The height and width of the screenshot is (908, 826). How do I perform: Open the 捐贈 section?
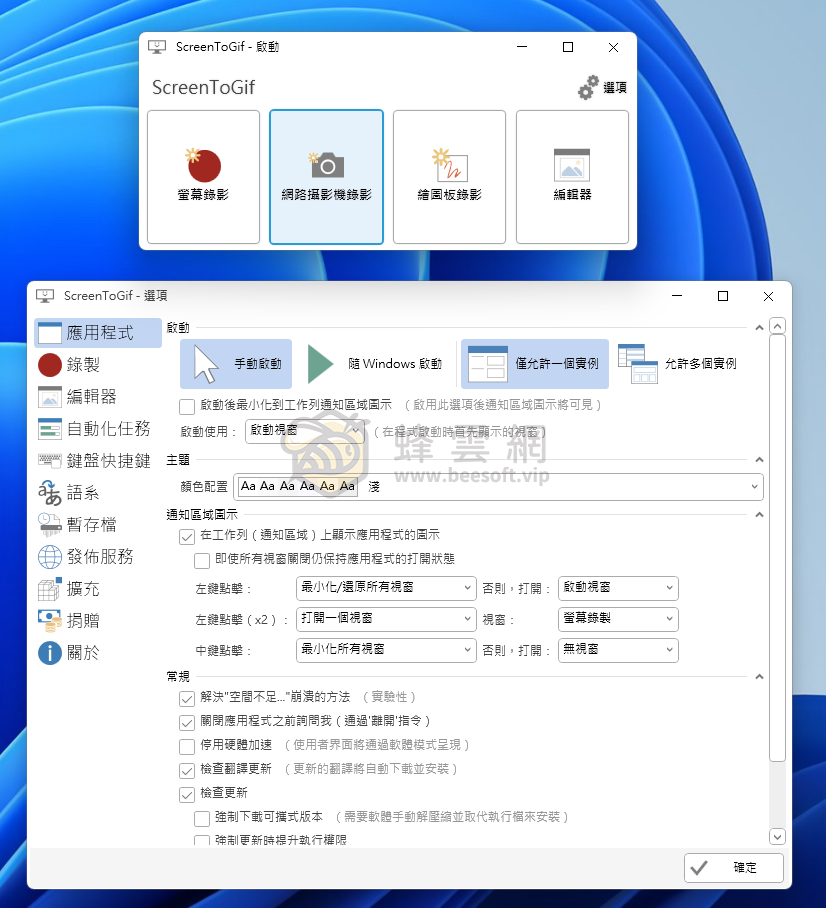pos(98,621)
